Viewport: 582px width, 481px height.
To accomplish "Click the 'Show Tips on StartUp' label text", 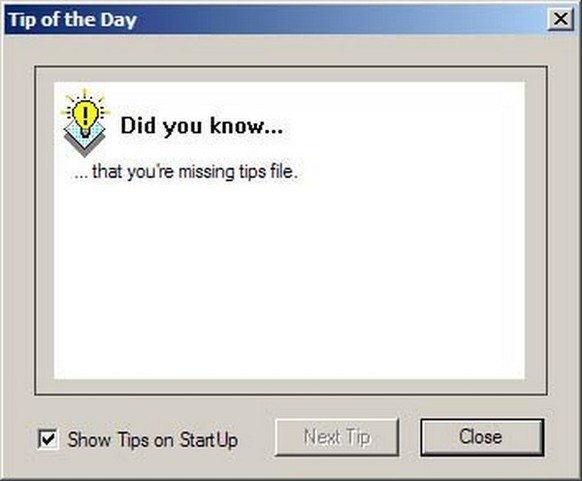I will [x=153, y=440].
